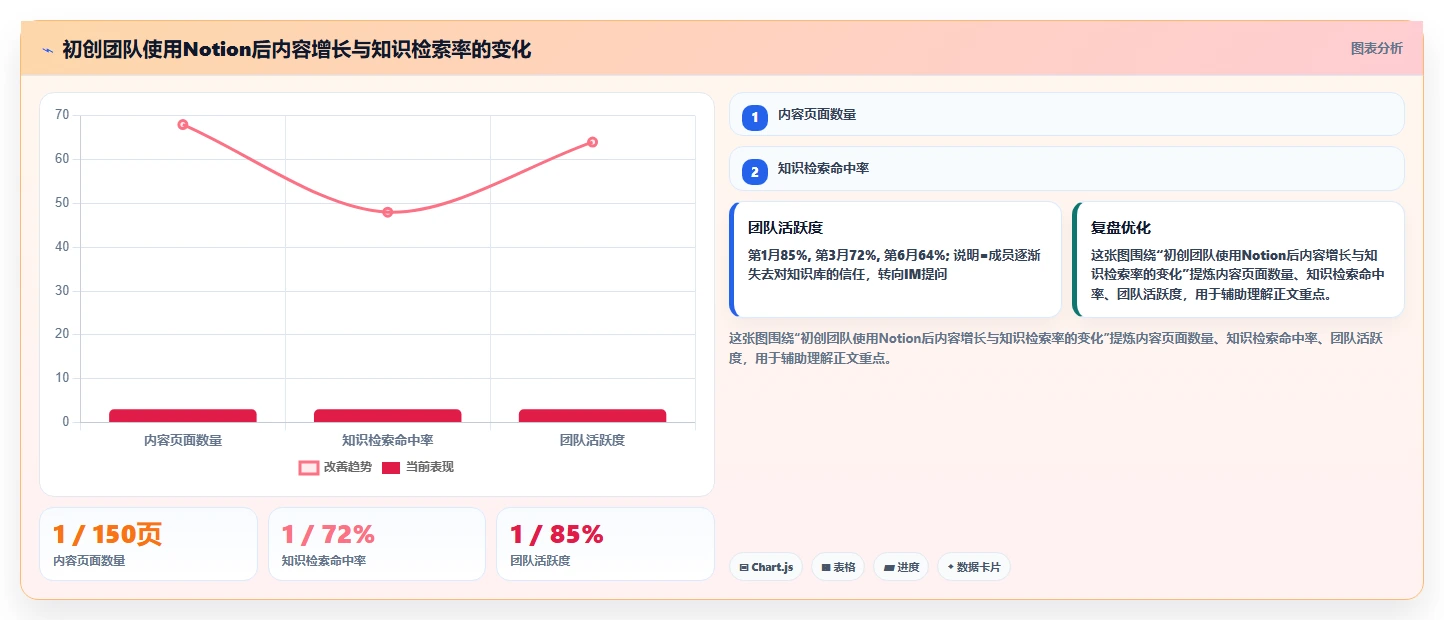Viewport: 1444px width, 620px height.
Task: Click the 数据卡片 tag
Action: pyautogui.click(x=974, y=567)
